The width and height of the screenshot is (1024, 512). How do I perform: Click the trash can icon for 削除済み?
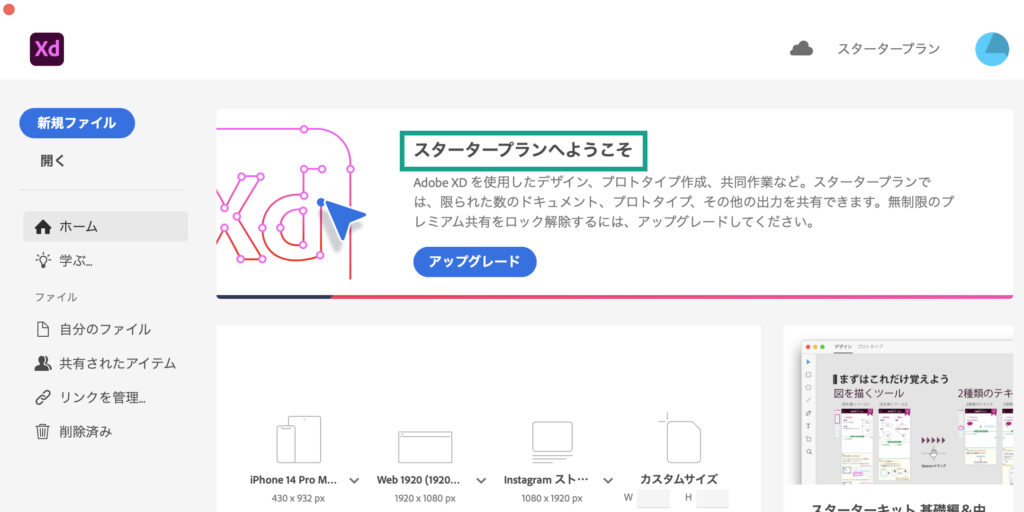[x=42, y=431]
